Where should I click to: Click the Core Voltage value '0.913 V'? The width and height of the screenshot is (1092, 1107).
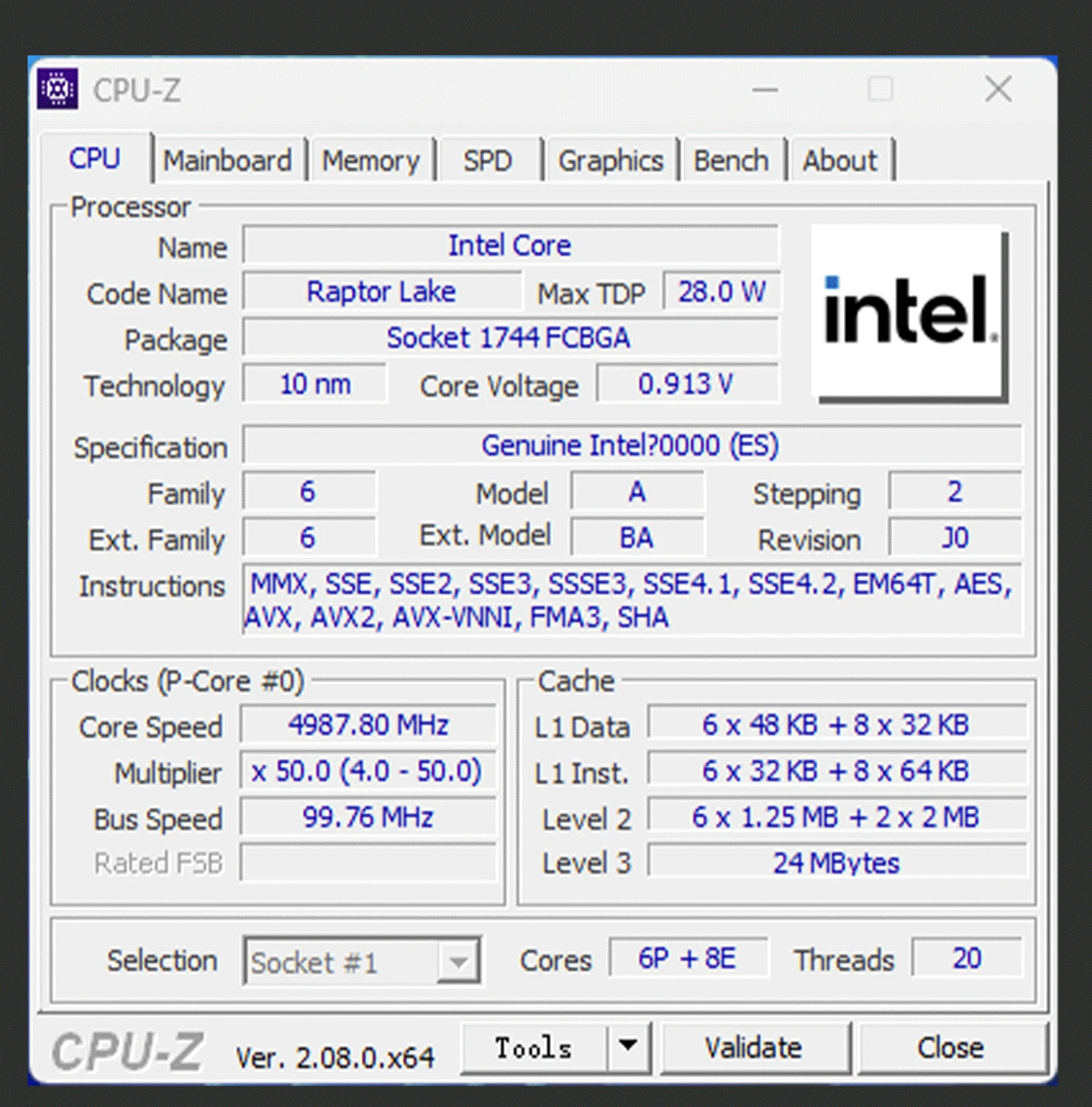[687, 384]
